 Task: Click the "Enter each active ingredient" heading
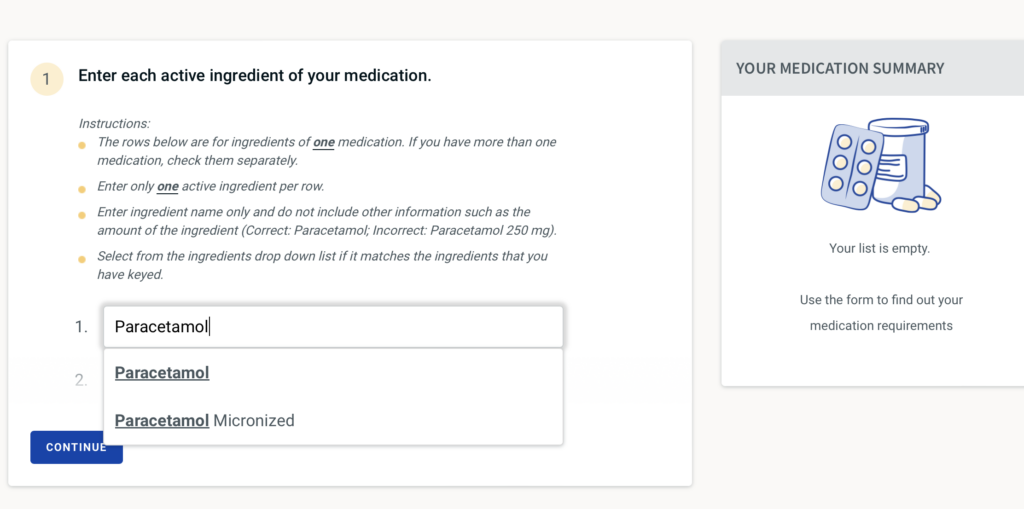(x=255, y=75)
